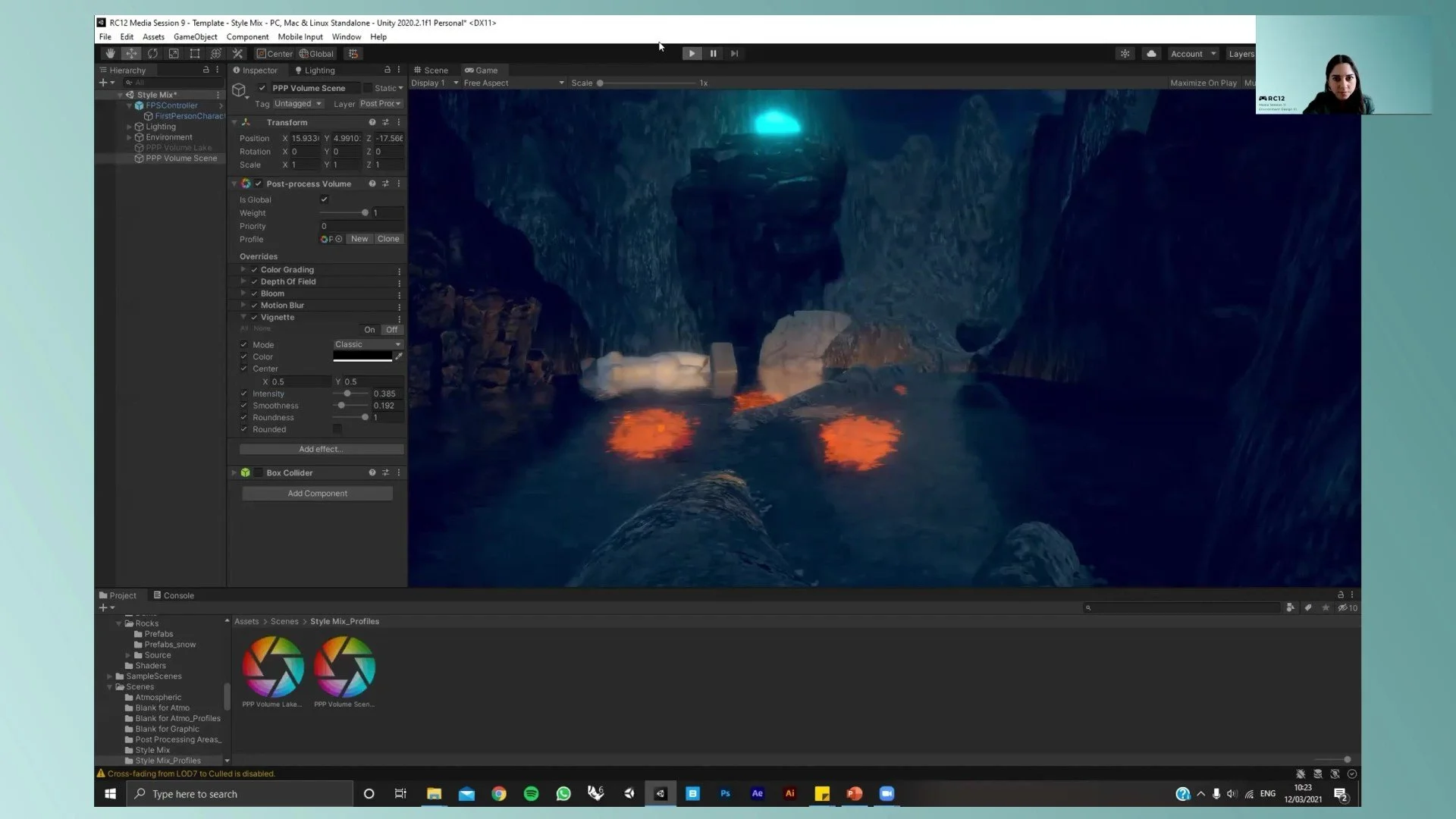Open the Cloud services icon
Viewport: 1456px width, 819px height.
pos(1151,54)
